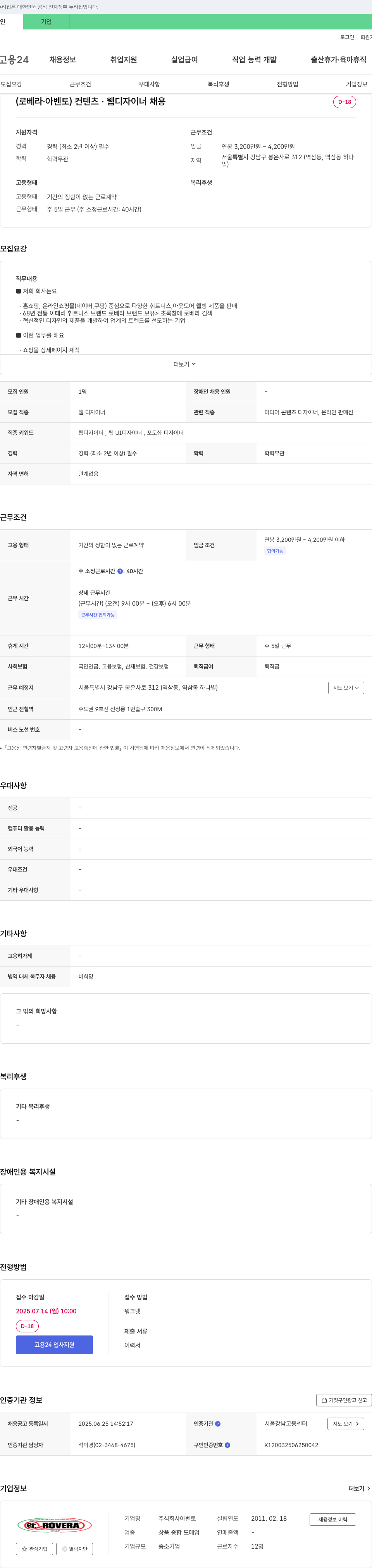Open 더보기 link in 기업정보 section
Screen dimensions: 372x1568
click(x=359, y=1488)
